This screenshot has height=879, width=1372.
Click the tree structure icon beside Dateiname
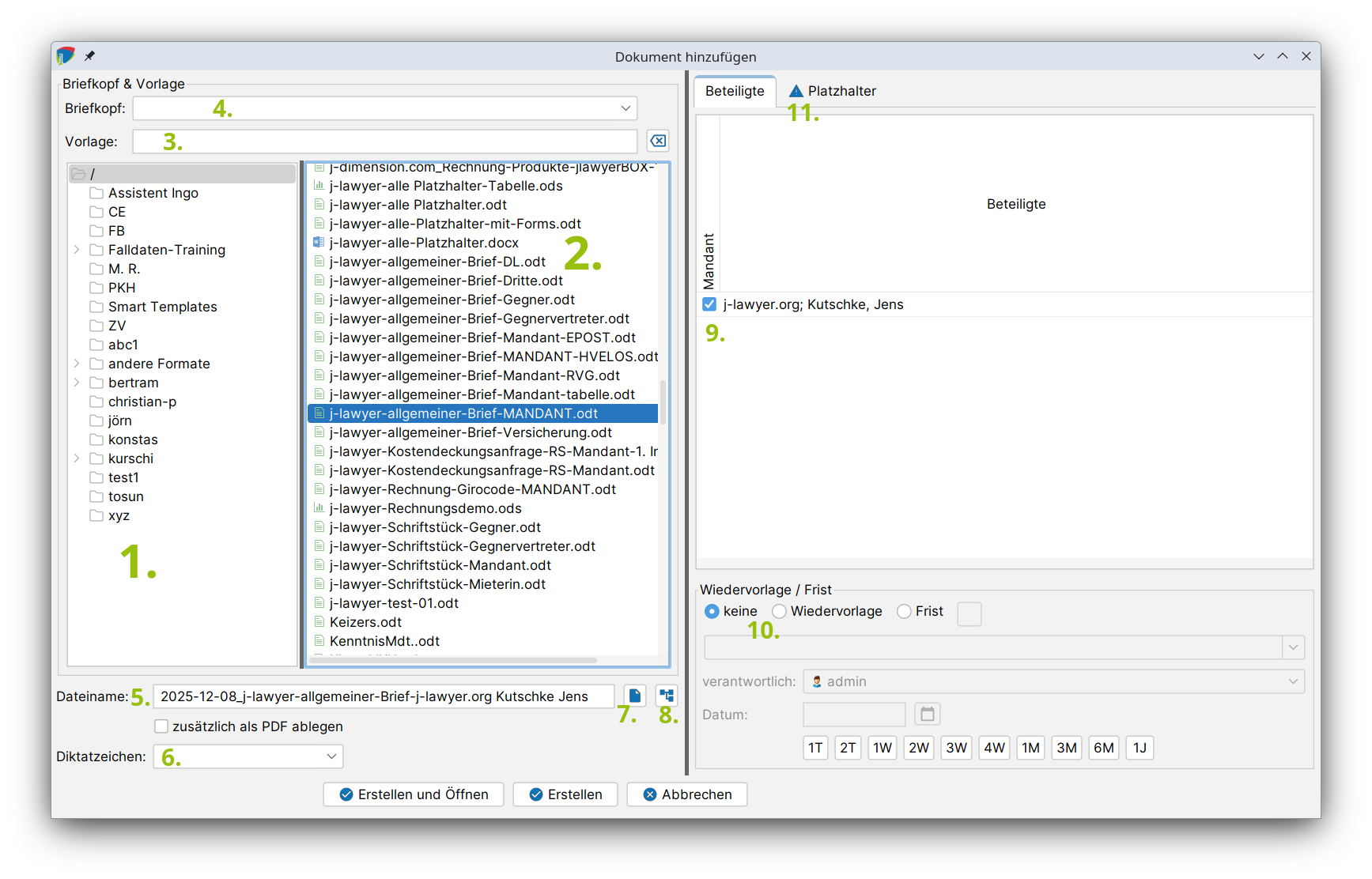[667, 696]
